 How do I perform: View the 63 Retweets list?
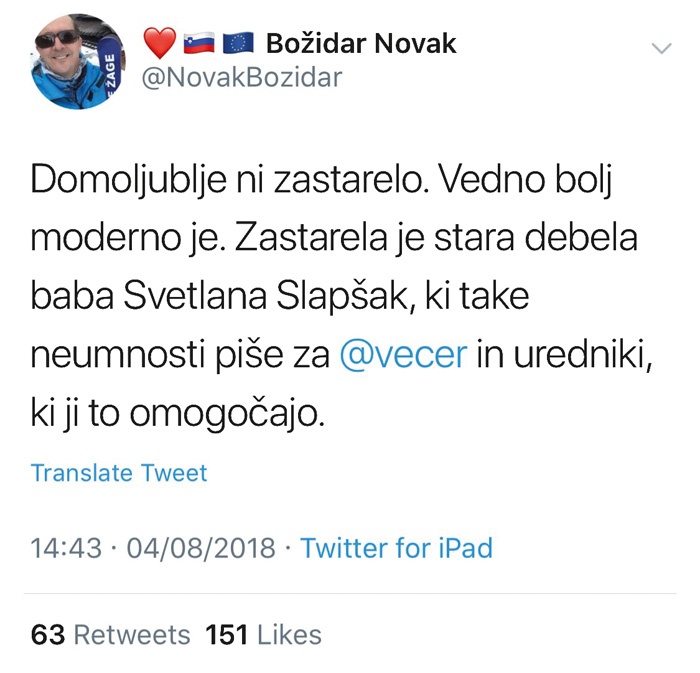point(110,634)
